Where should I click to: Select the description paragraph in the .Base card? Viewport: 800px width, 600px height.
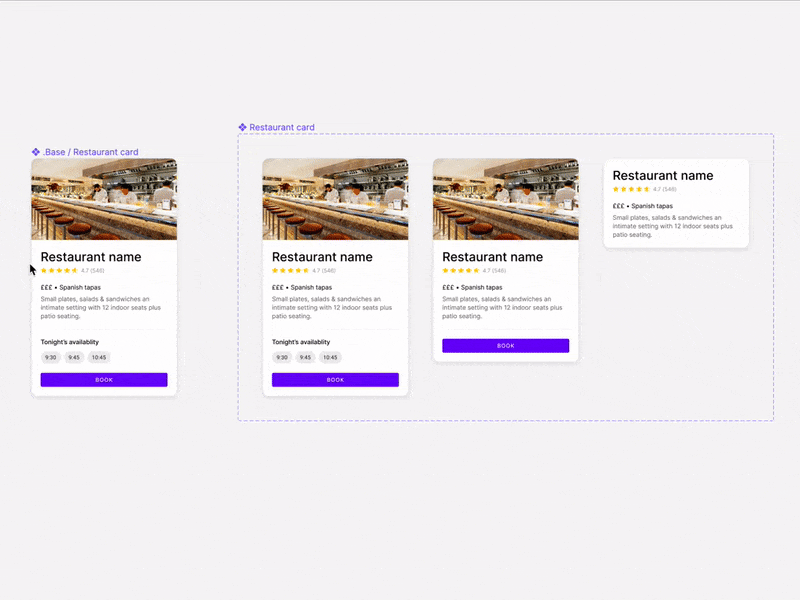coord(101,308)
